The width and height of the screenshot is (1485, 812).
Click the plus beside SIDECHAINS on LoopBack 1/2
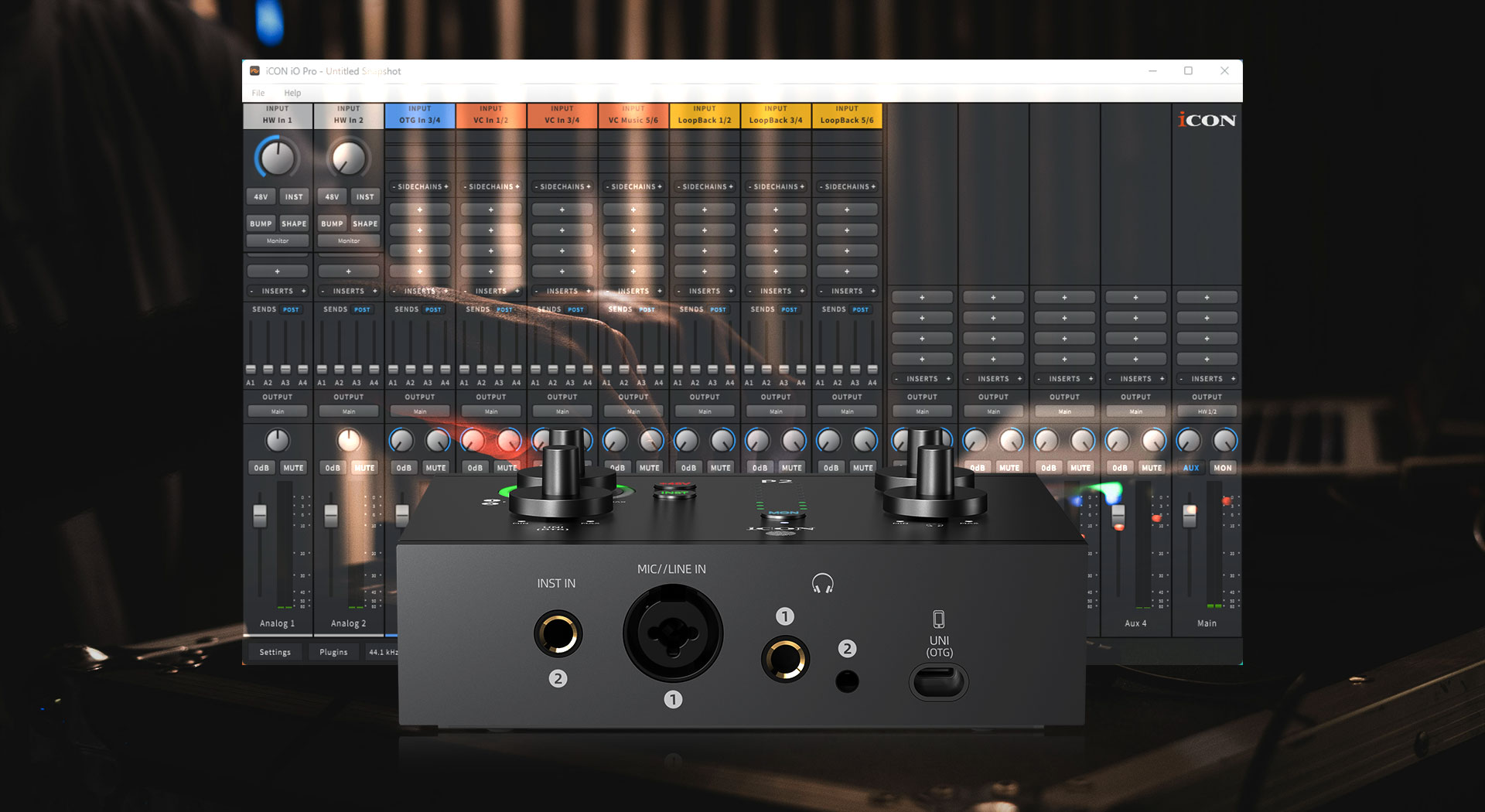pos(731,186)
